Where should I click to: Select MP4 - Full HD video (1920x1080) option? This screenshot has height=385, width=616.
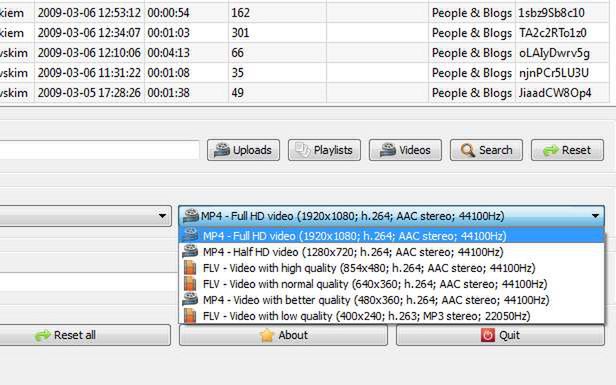(391, 236)
